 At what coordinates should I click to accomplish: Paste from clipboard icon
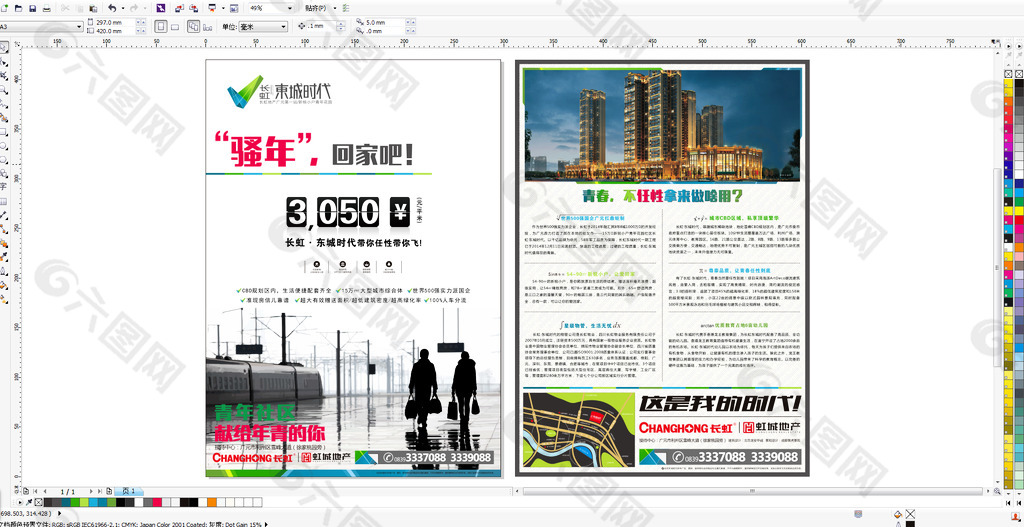93,8
